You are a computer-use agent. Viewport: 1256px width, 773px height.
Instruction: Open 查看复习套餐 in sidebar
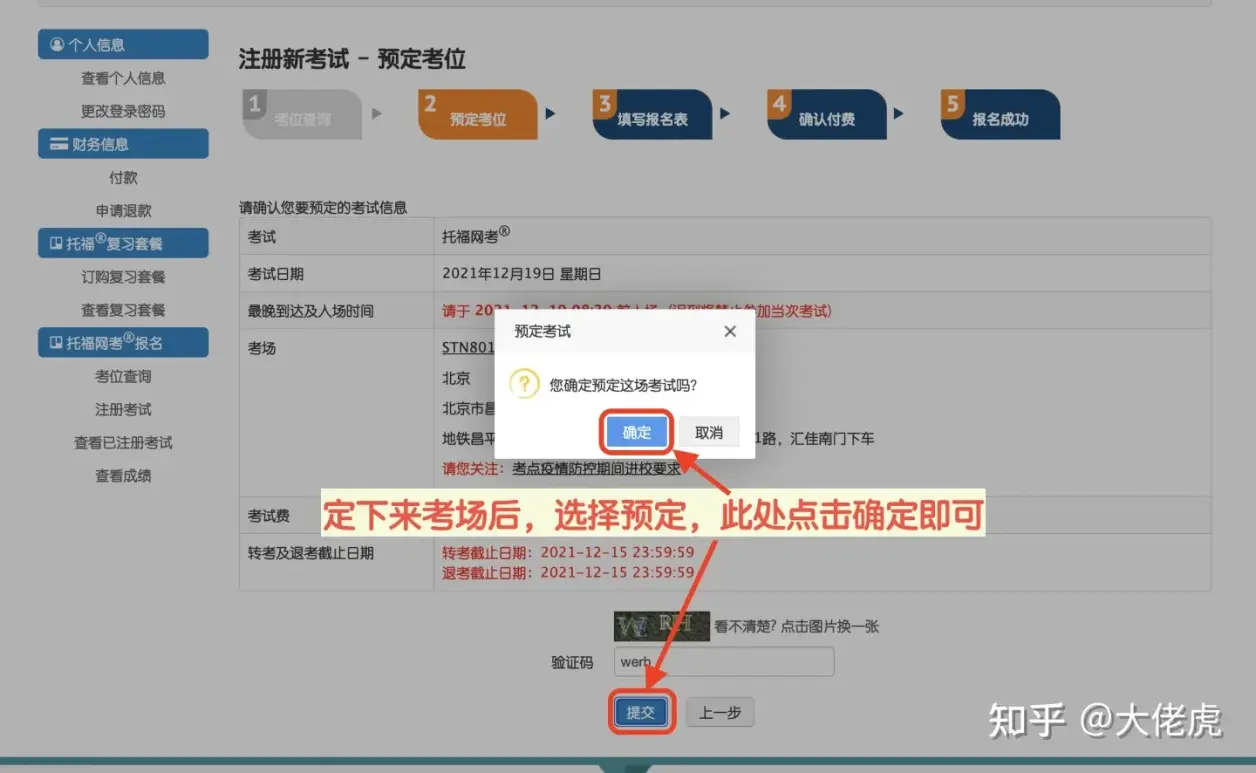[x=123, y=310]
